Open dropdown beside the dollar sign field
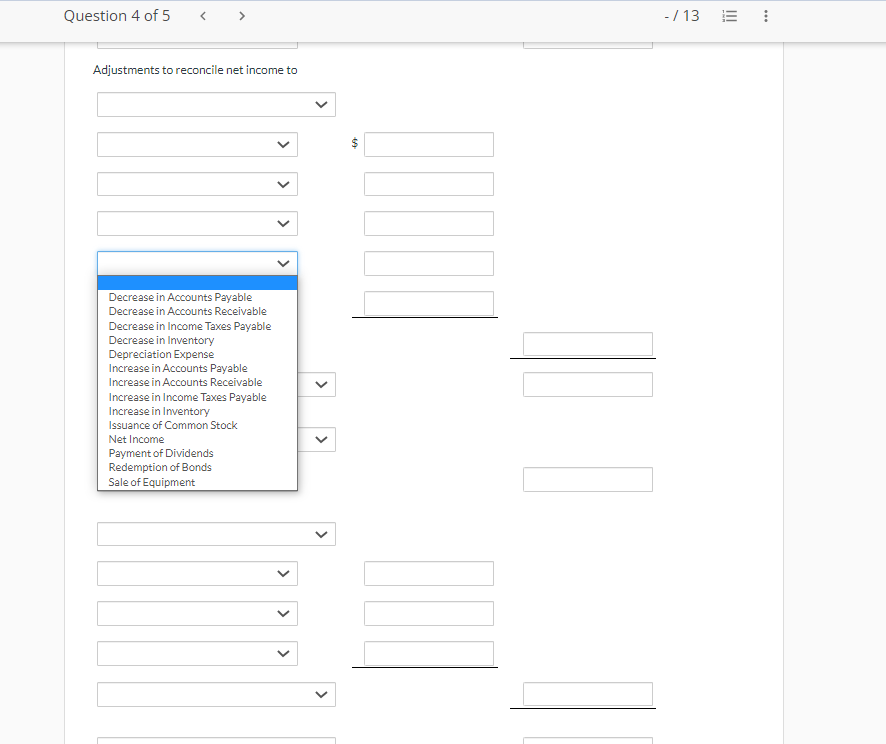The height and width of the screenshot is (744, 886). point(197,145)
